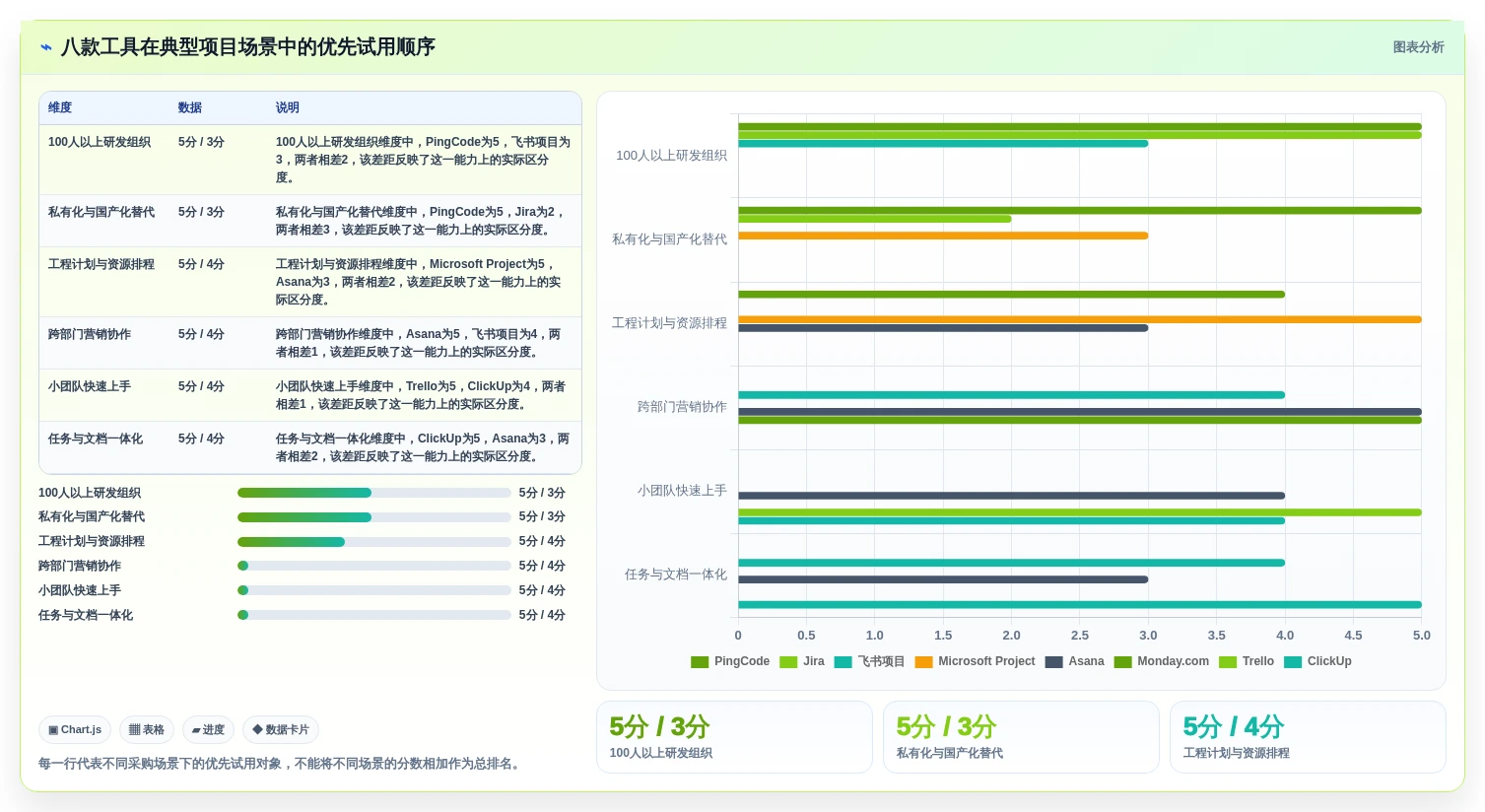Select the 表格 tag chip
The height and width of the screenshot is (812, 1485).
click(147, 730)
